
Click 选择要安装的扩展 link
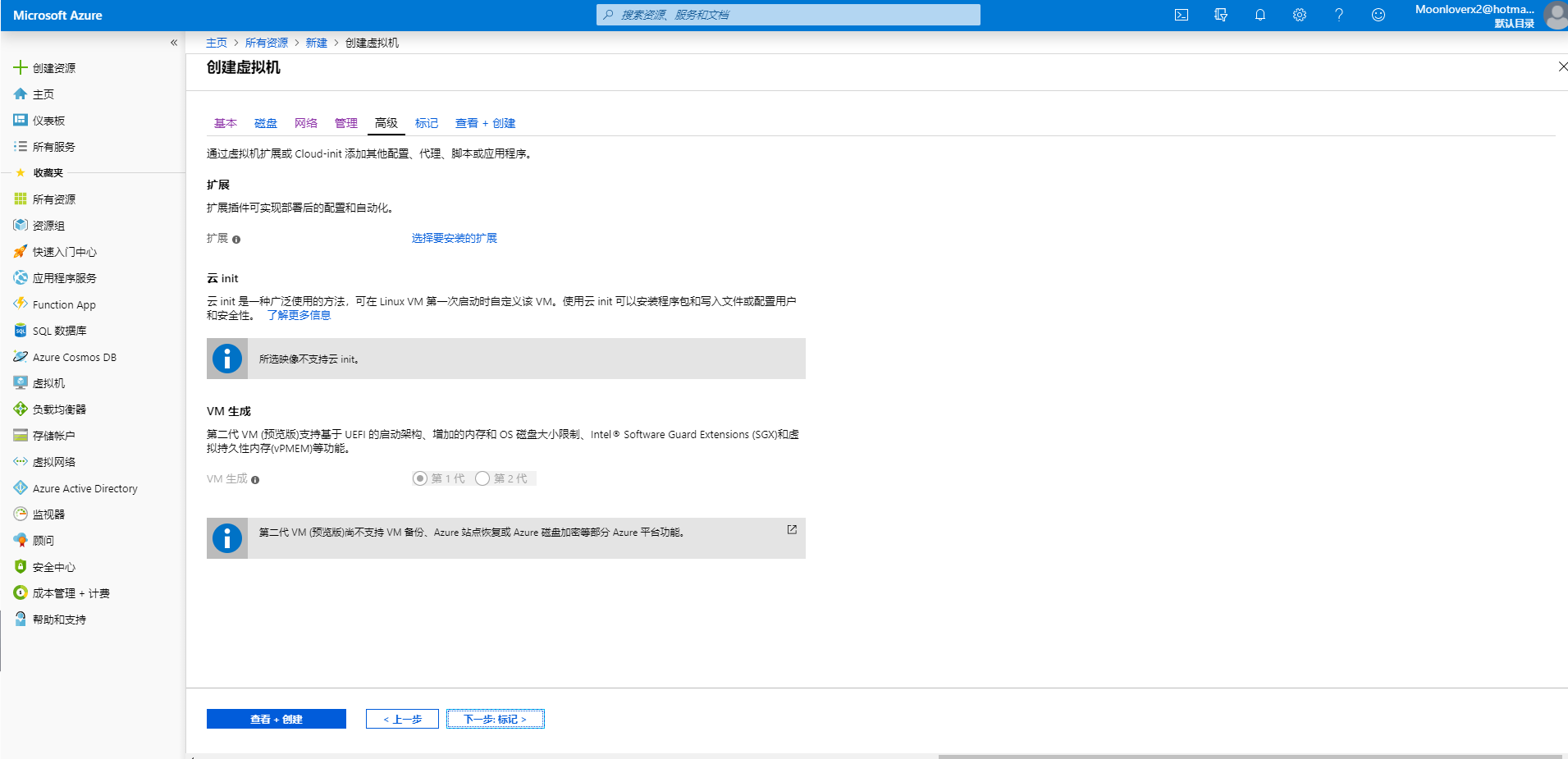(455, 238)
